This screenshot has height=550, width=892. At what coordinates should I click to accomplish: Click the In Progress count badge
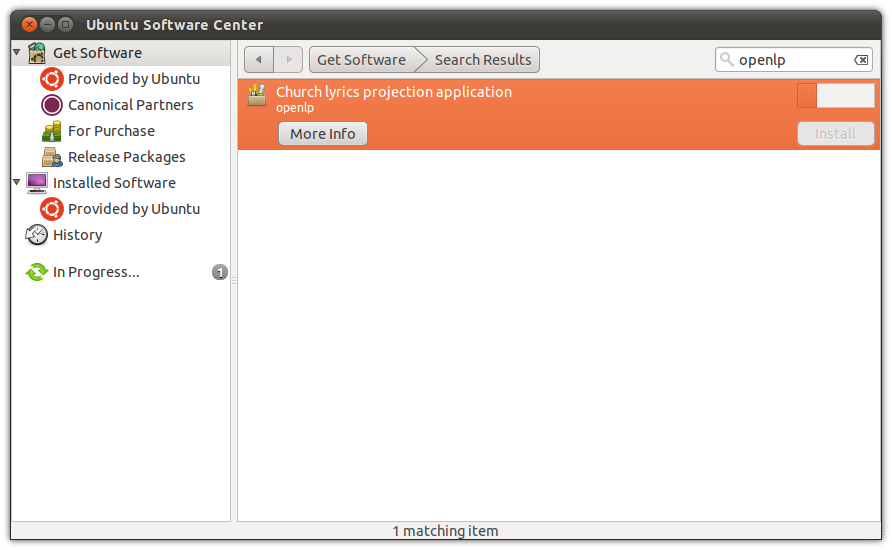220,272
